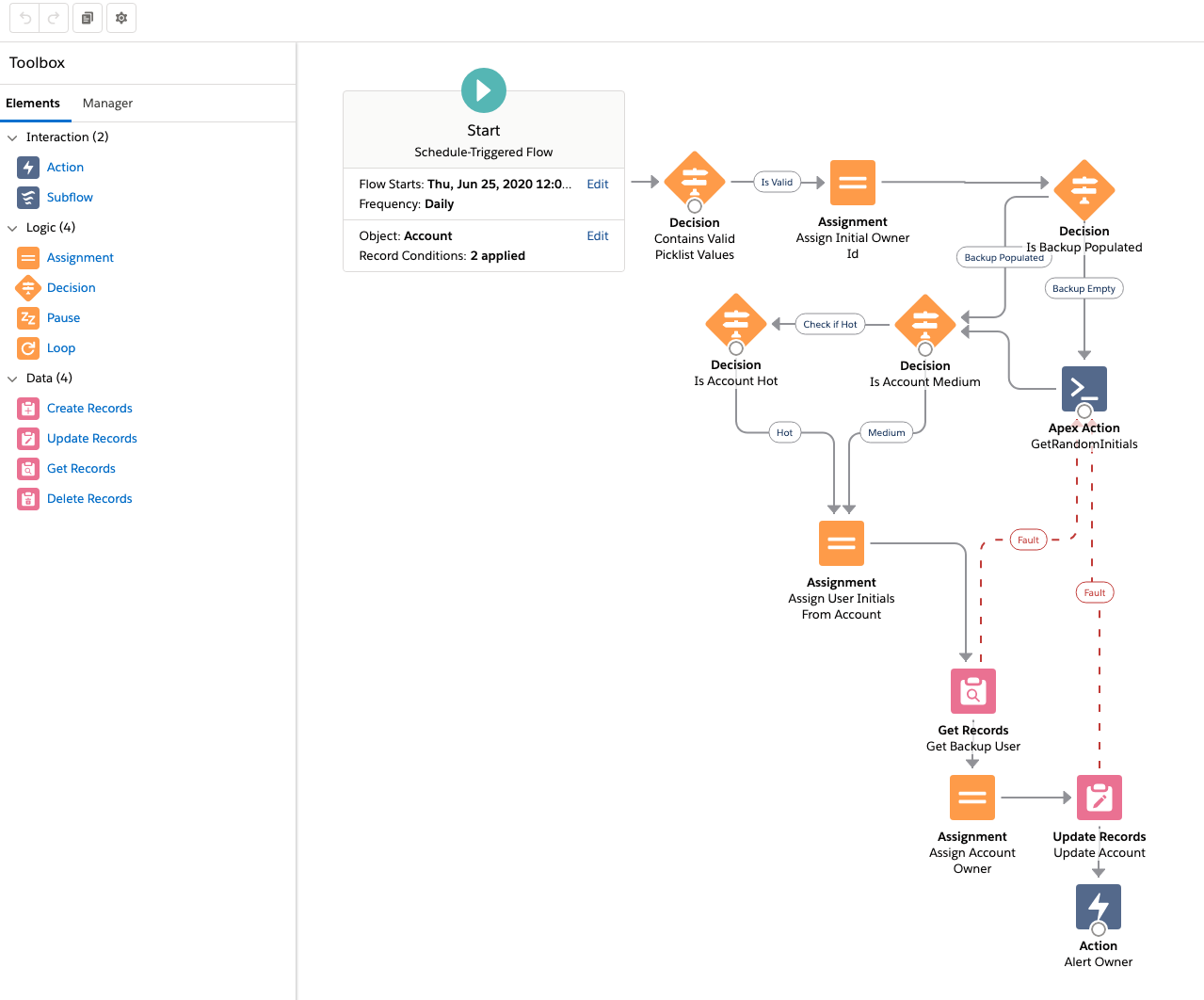Click the Start play icon
Image resolution: width=1204 pixels, height=1000 pixels.
tap(484, 90)
